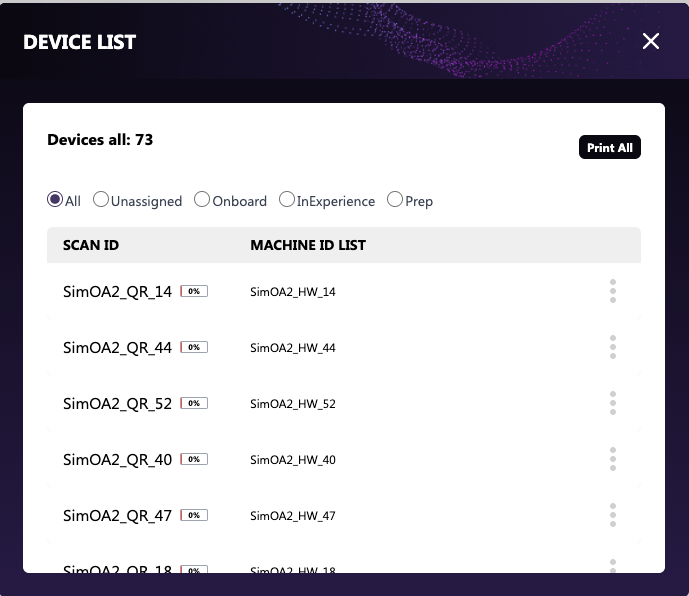Open options menu for SimOA2_QR_52

coord(612,403)
